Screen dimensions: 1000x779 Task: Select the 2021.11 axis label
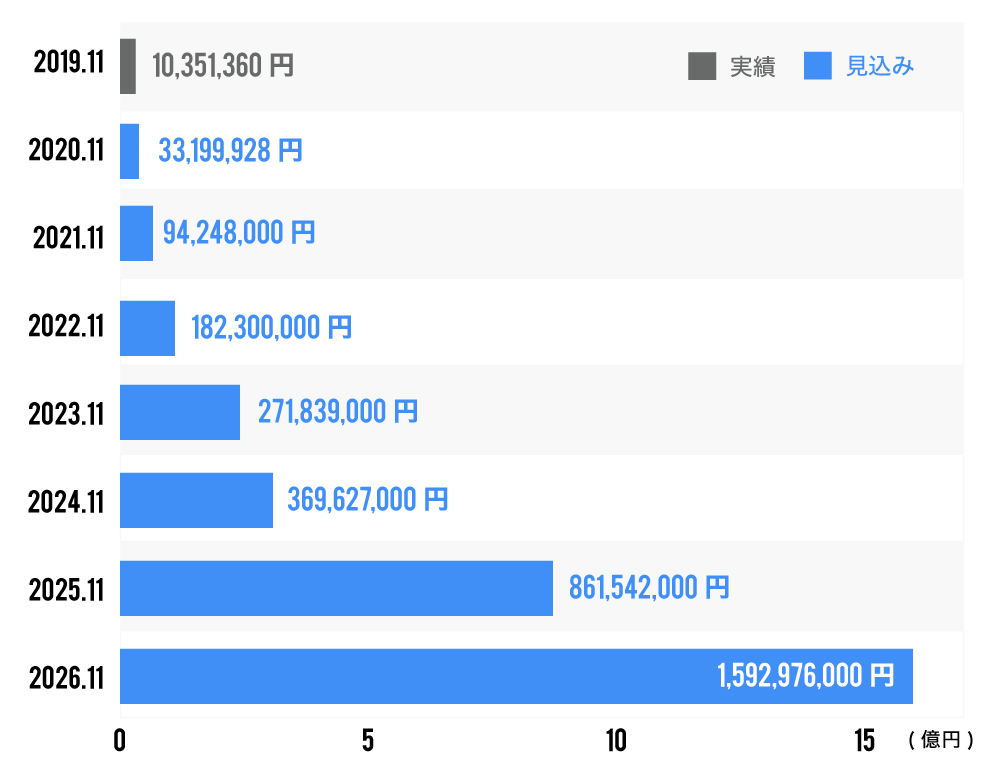coord(68,238)
